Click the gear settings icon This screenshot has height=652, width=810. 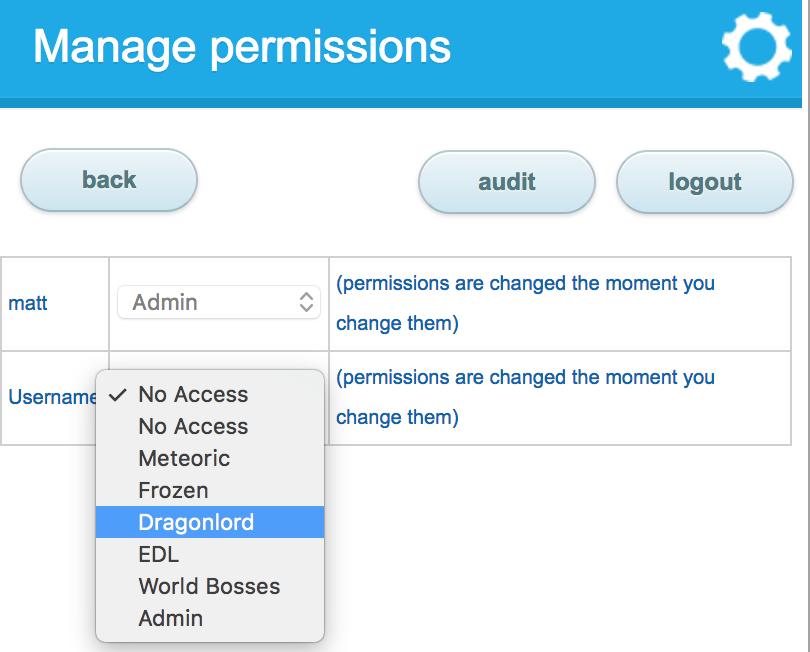pos(756,46)
